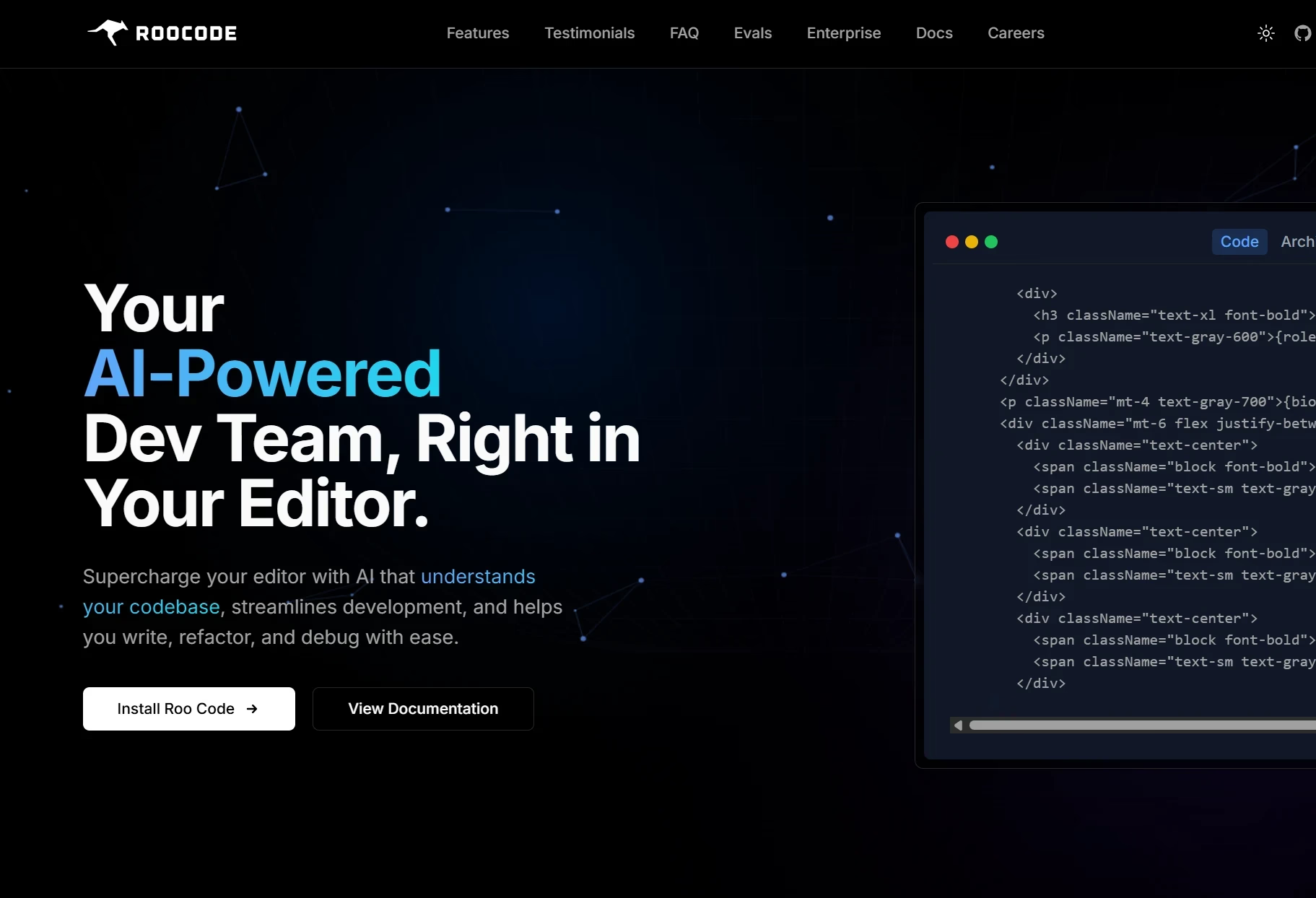Screen dimensions: 1316x898
Task: Switch to the Arch tab
Action: point(1297,242)
